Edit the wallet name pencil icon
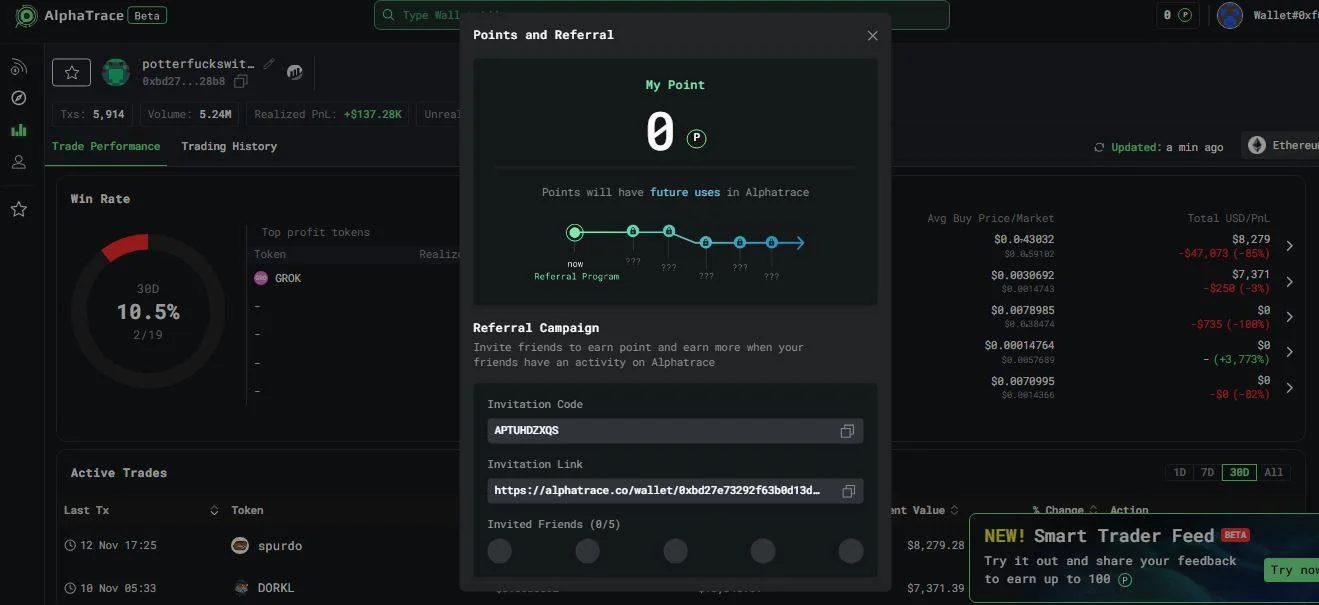The image size is (1319, 605). tap(269, 63)
